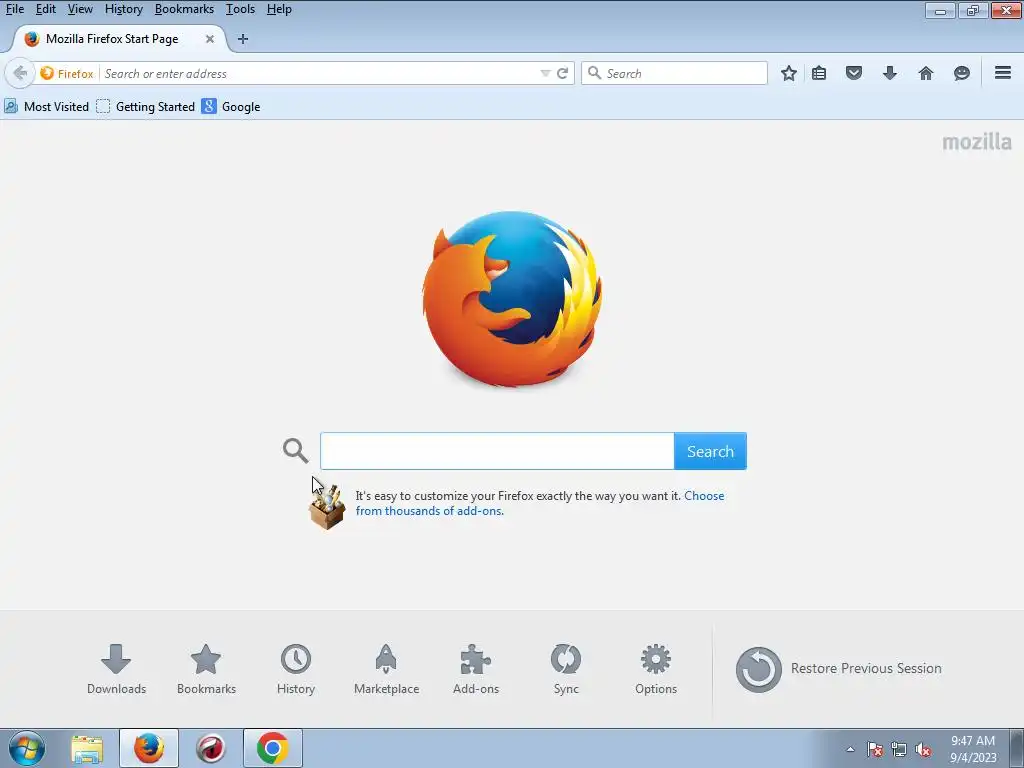The image size is (1024, 768).
Task: Close the Mozilla Firefox Start Page tab
Action: click(210, 39)
